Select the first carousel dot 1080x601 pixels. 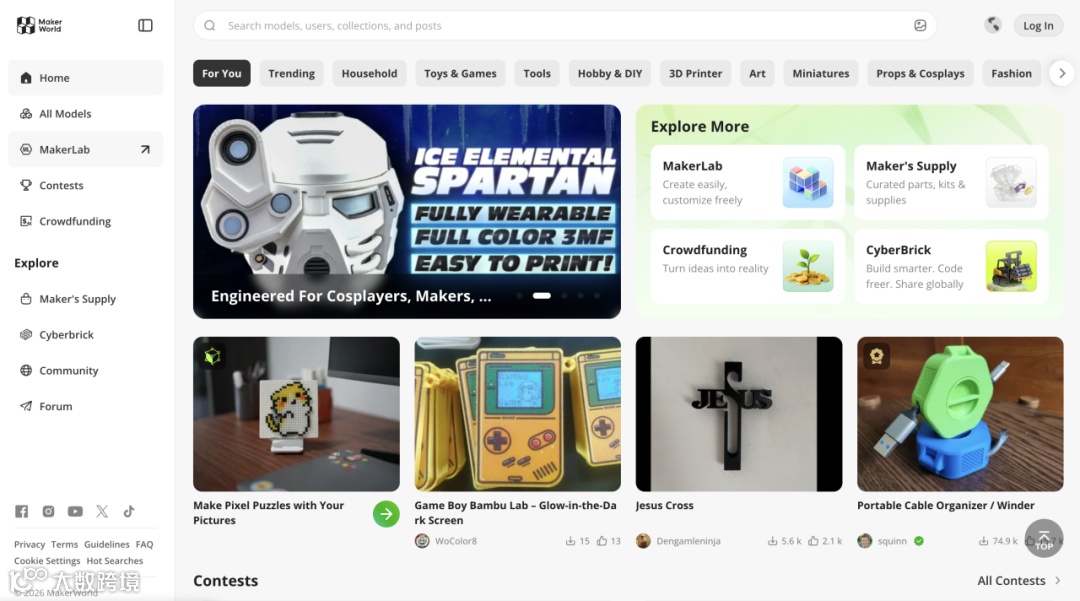[519, 295]
